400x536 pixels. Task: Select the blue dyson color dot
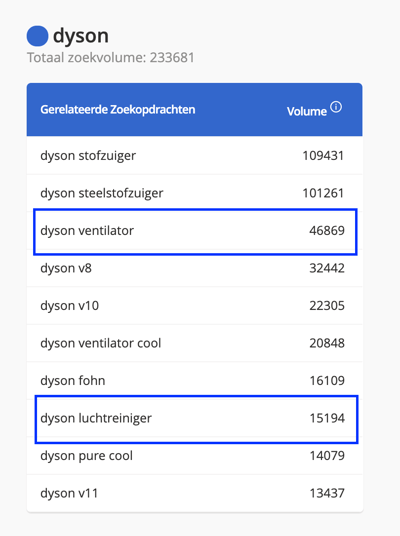tap(37, 36)
